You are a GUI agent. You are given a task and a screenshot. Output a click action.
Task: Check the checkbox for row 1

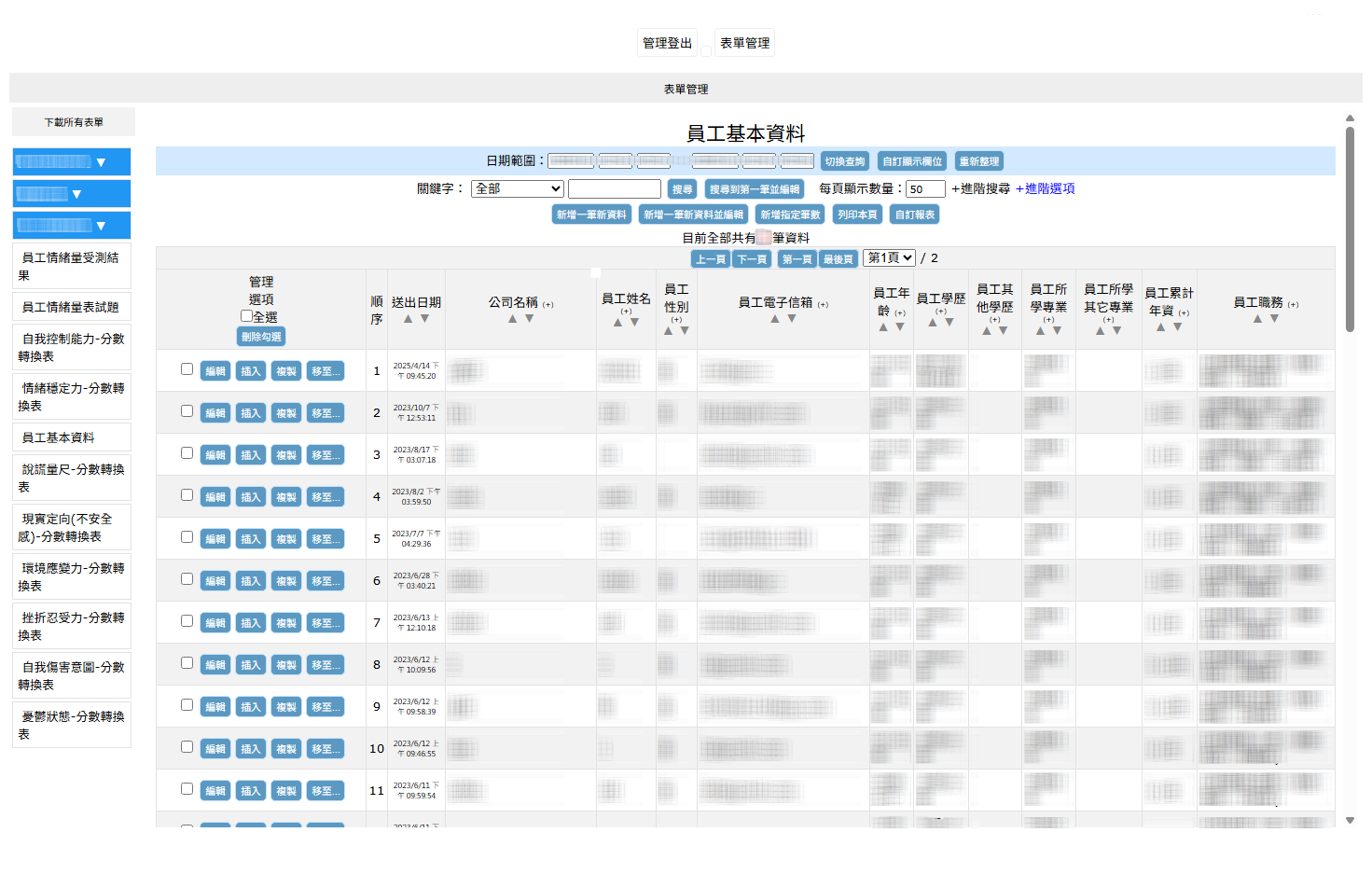[x=187, y=369]
